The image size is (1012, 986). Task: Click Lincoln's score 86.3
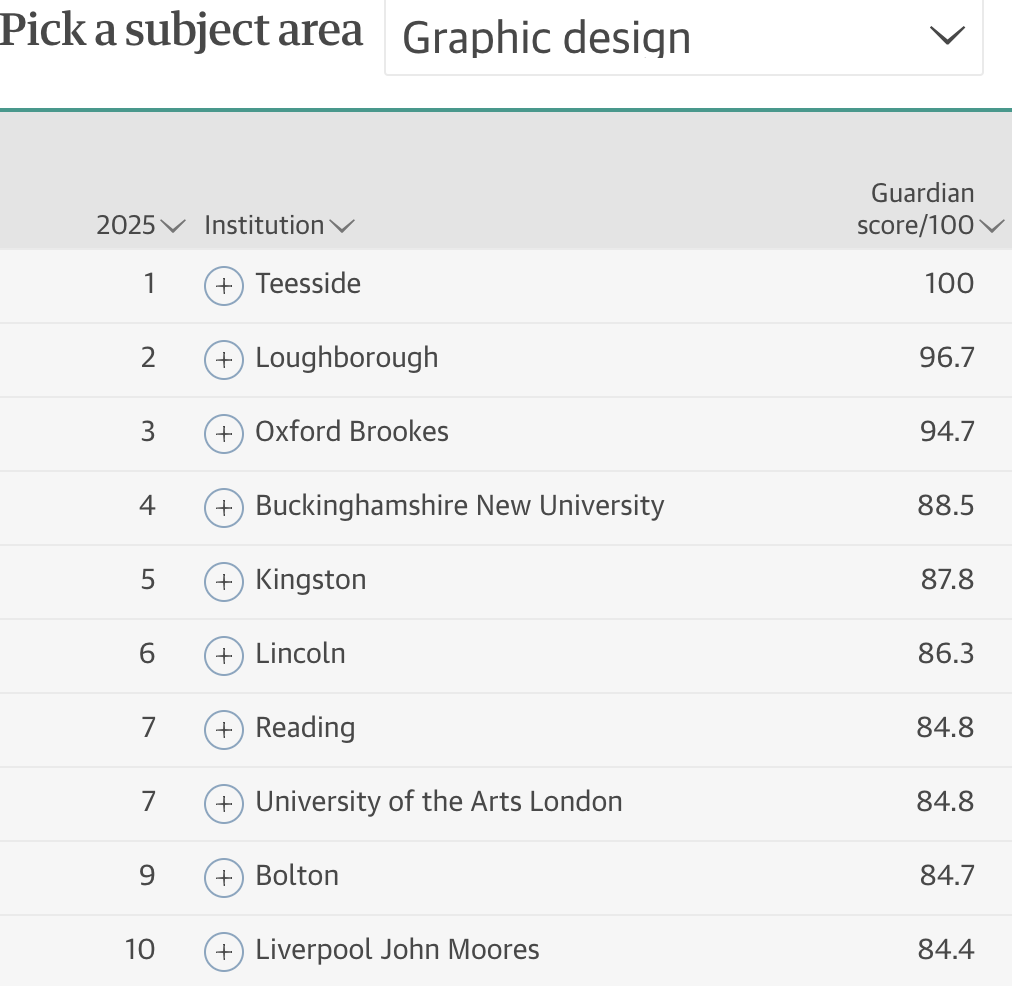coord(946,653)
